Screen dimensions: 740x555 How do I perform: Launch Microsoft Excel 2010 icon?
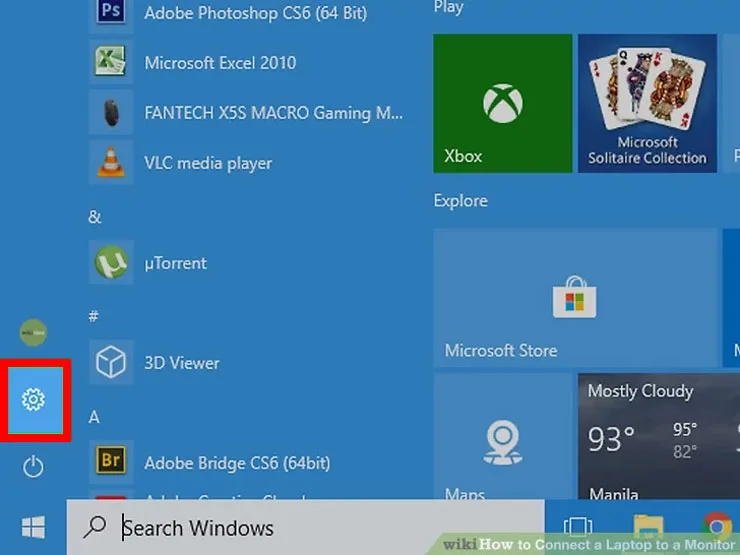pos(111,62)
